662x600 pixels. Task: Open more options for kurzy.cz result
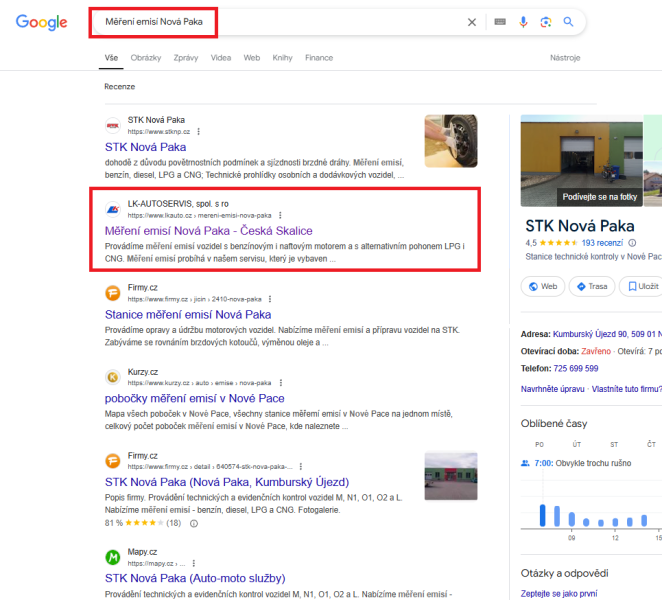pos(281,383)
